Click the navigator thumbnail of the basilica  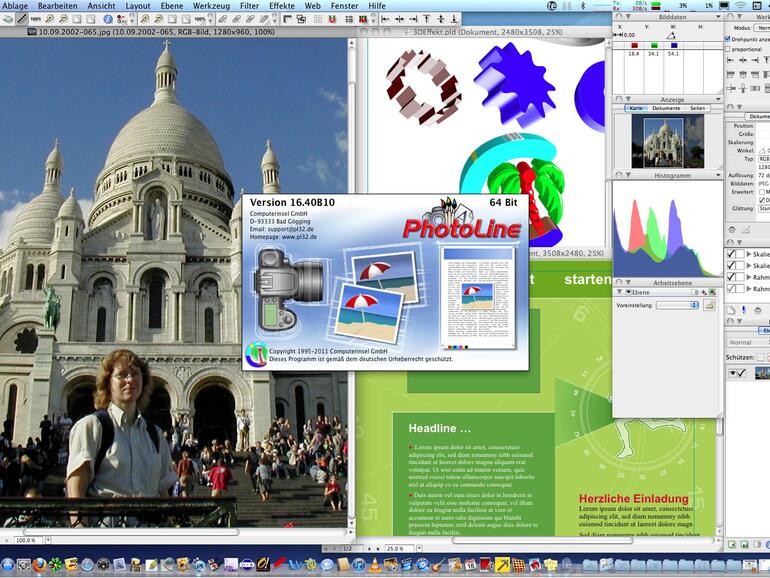(667, 141)
